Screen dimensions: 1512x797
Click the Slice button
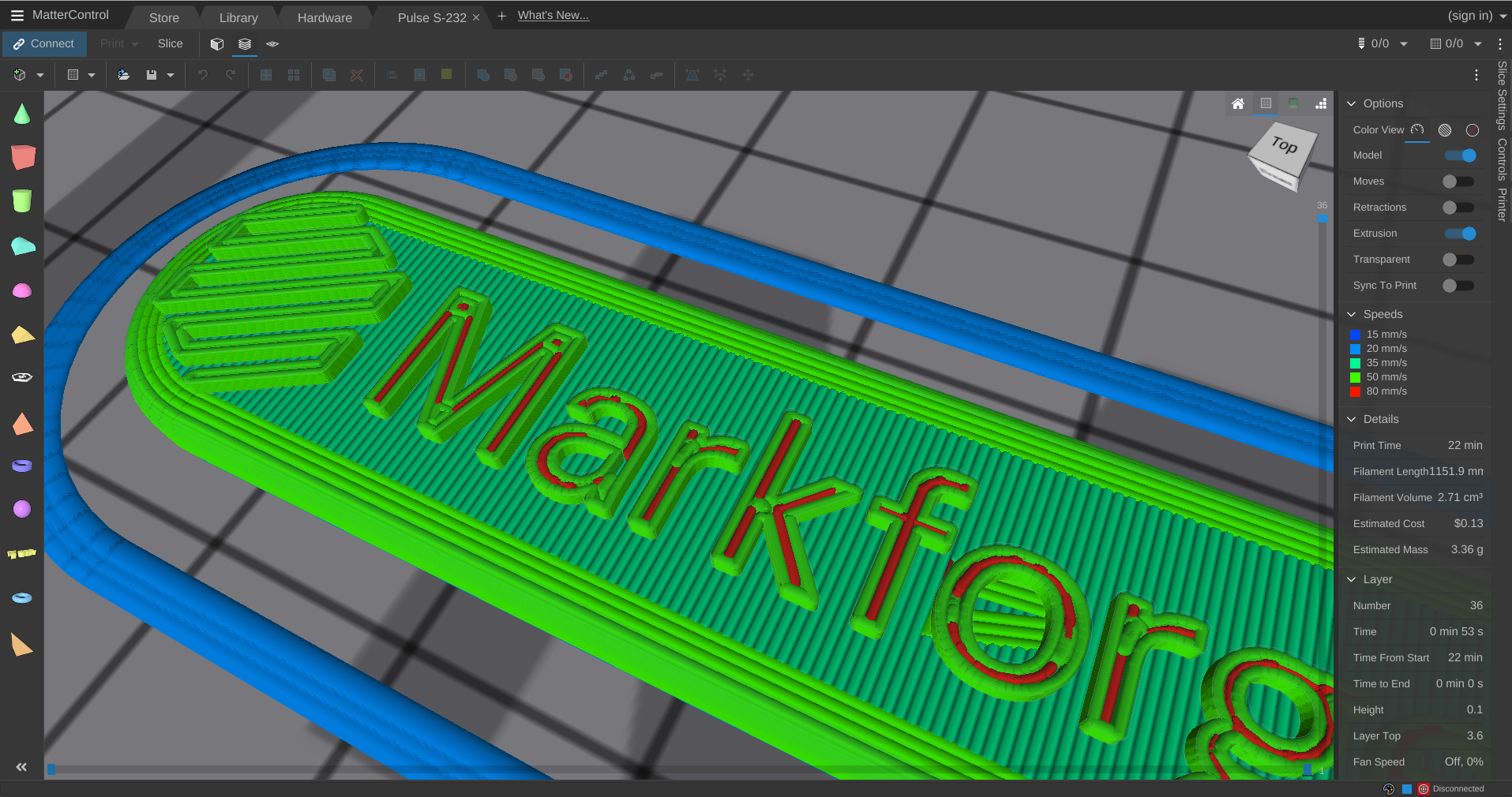[171, 44]
